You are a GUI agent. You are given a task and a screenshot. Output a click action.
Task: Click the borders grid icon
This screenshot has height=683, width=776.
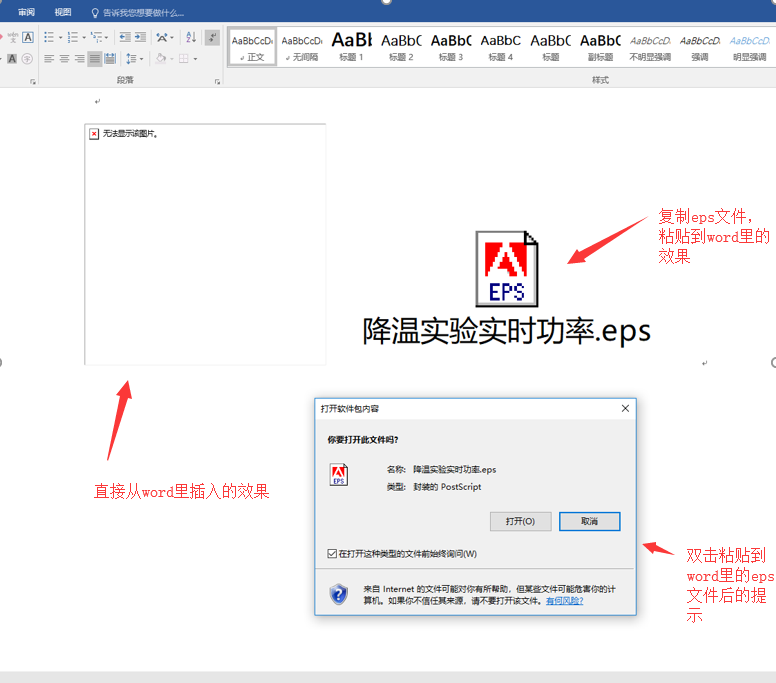click(183, 59)
